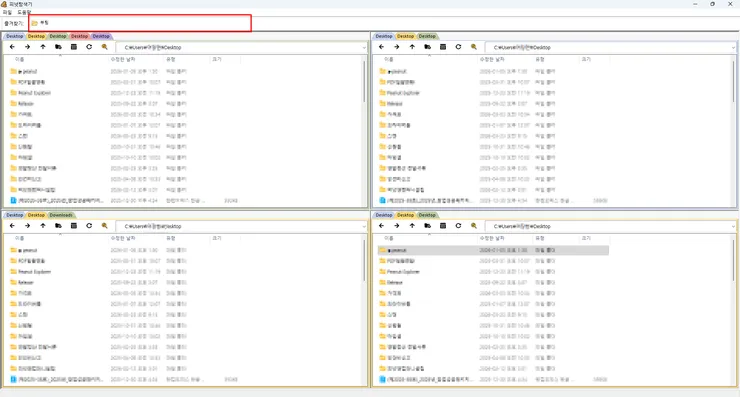Go back in the bottom-right pane
This screenshot has height=397, width=740.
pos(381,226)
